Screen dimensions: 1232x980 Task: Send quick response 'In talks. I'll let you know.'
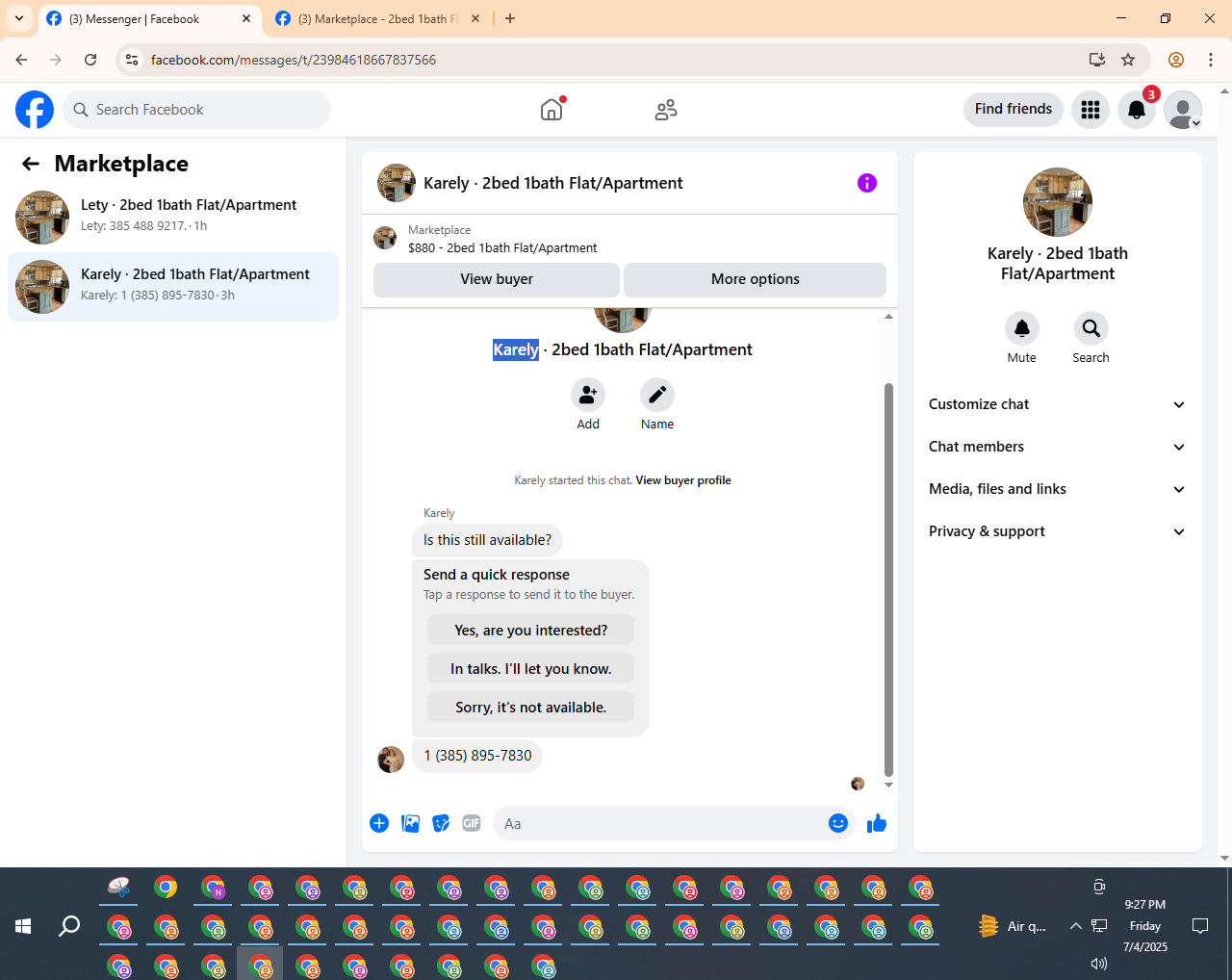click(531, 669)
